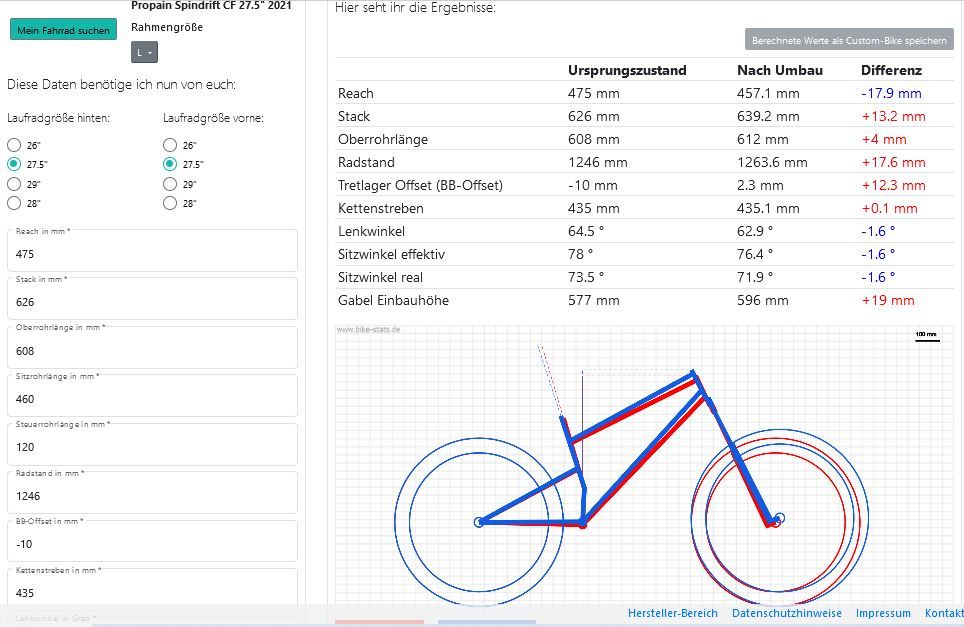Select 29" front wheel size
Image resolution: width=964 pixels, height=627 pixels.
coord(170,184)
